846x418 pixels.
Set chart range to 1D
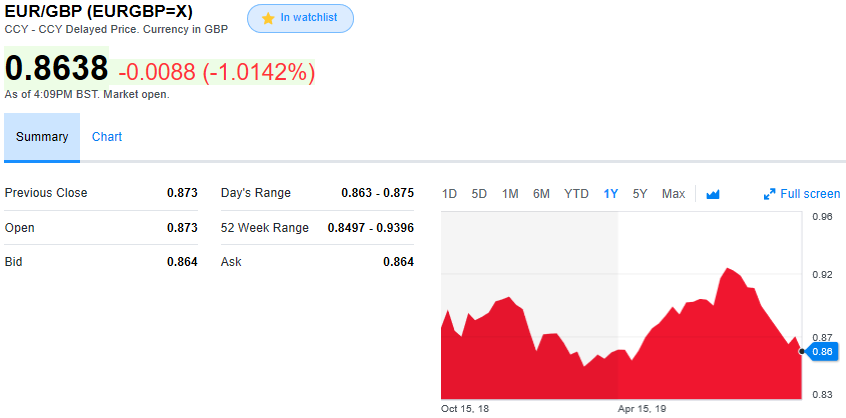449,194
